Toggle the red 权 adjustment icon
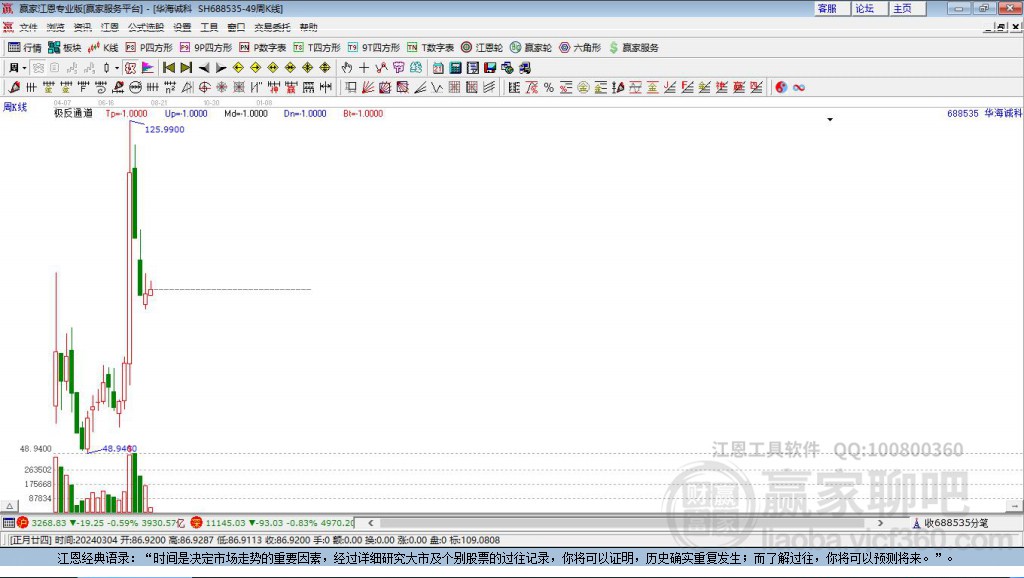This screenshot has height=578, width=1024. pyautogui.click(x=131, y=68)
